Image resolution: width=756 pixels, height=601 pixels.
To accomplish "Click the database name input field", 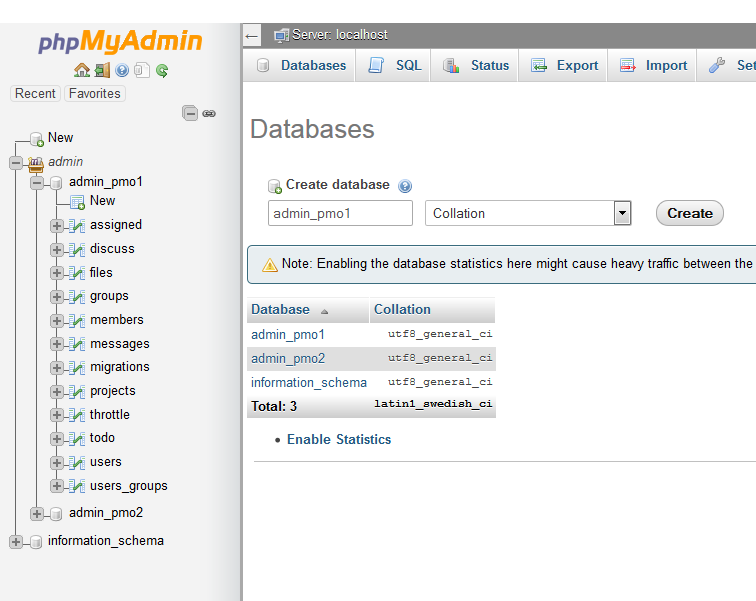I will tap(340, 213).
